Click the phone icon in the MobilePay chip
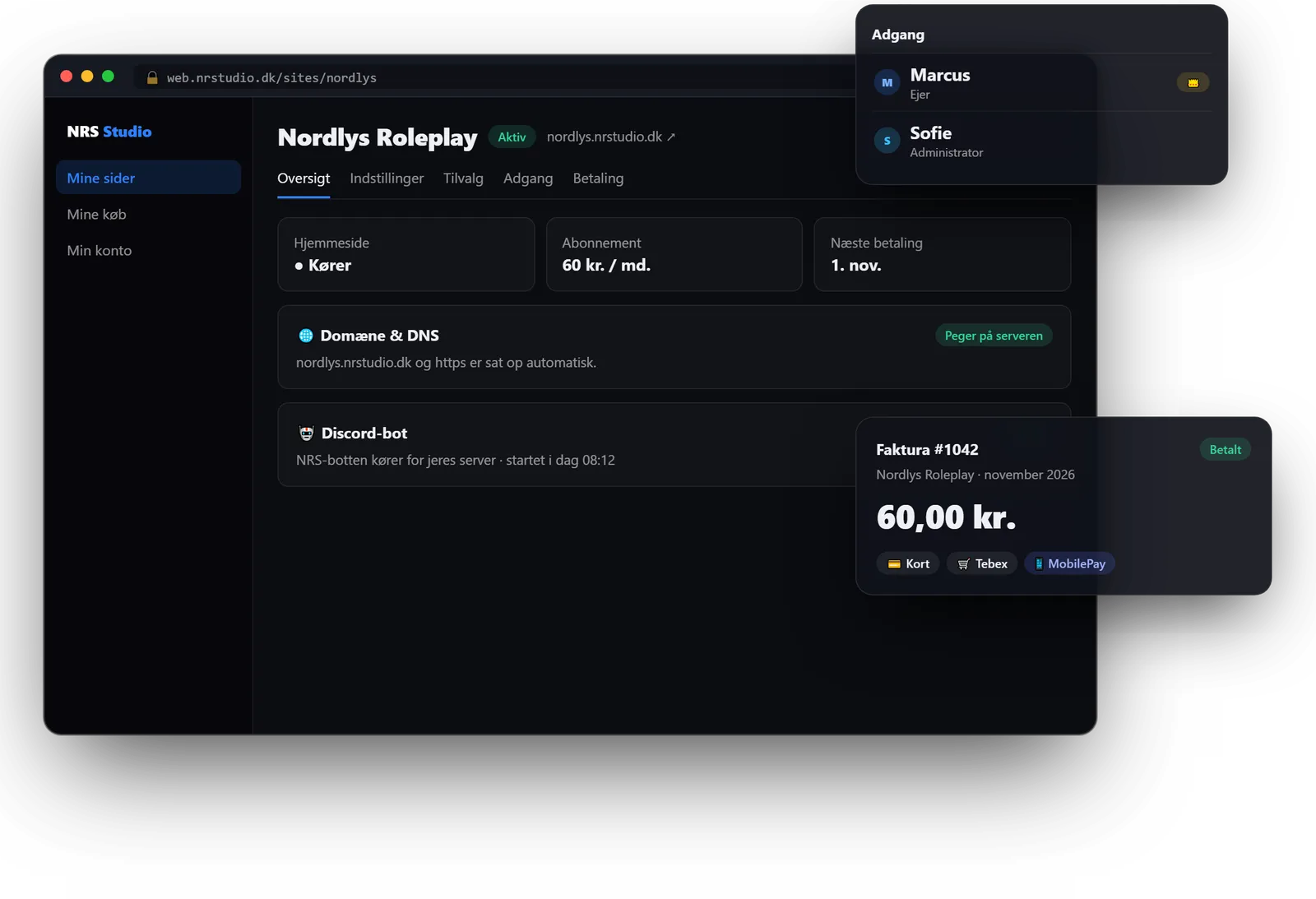 1039,564
